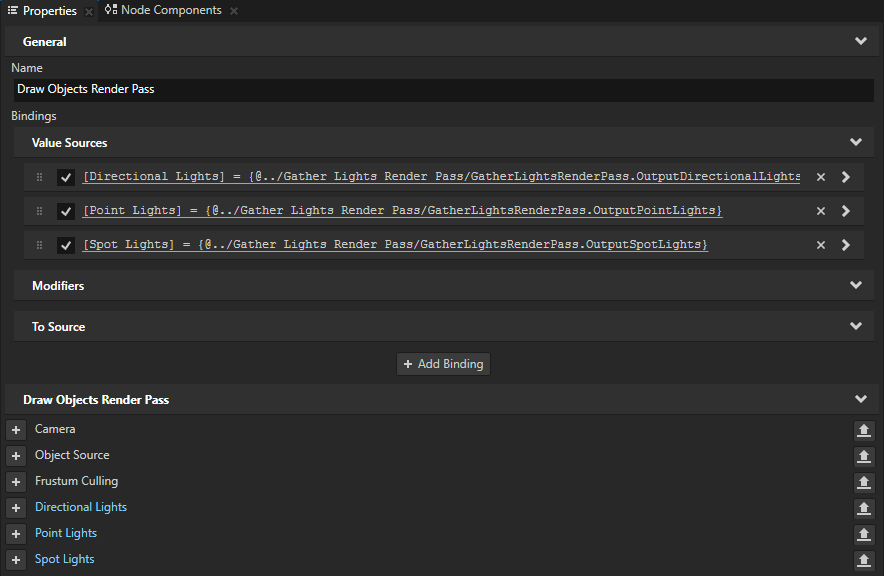Grab the drag handle of the Directional Lights binding
The image size is (884, 576).
pos(37,177)
